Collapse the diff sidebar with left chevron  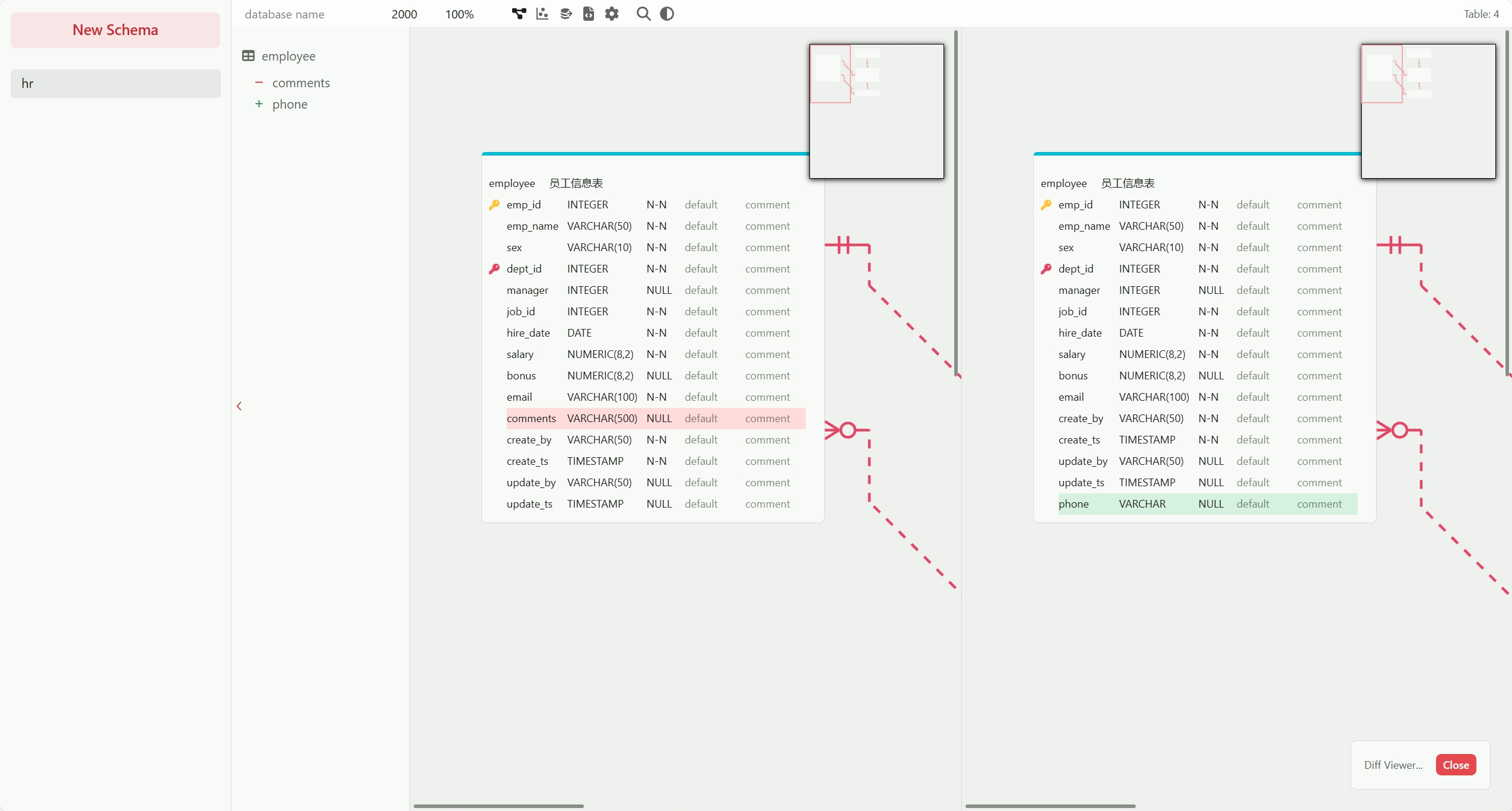(x=239, y=406)
